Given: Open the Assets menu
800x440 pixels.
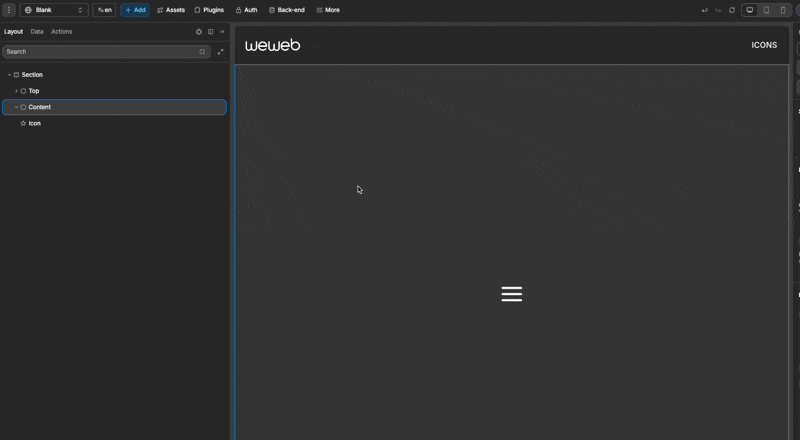Looking at the screenshot, I should pyautogui.click(x=171, y=10).
